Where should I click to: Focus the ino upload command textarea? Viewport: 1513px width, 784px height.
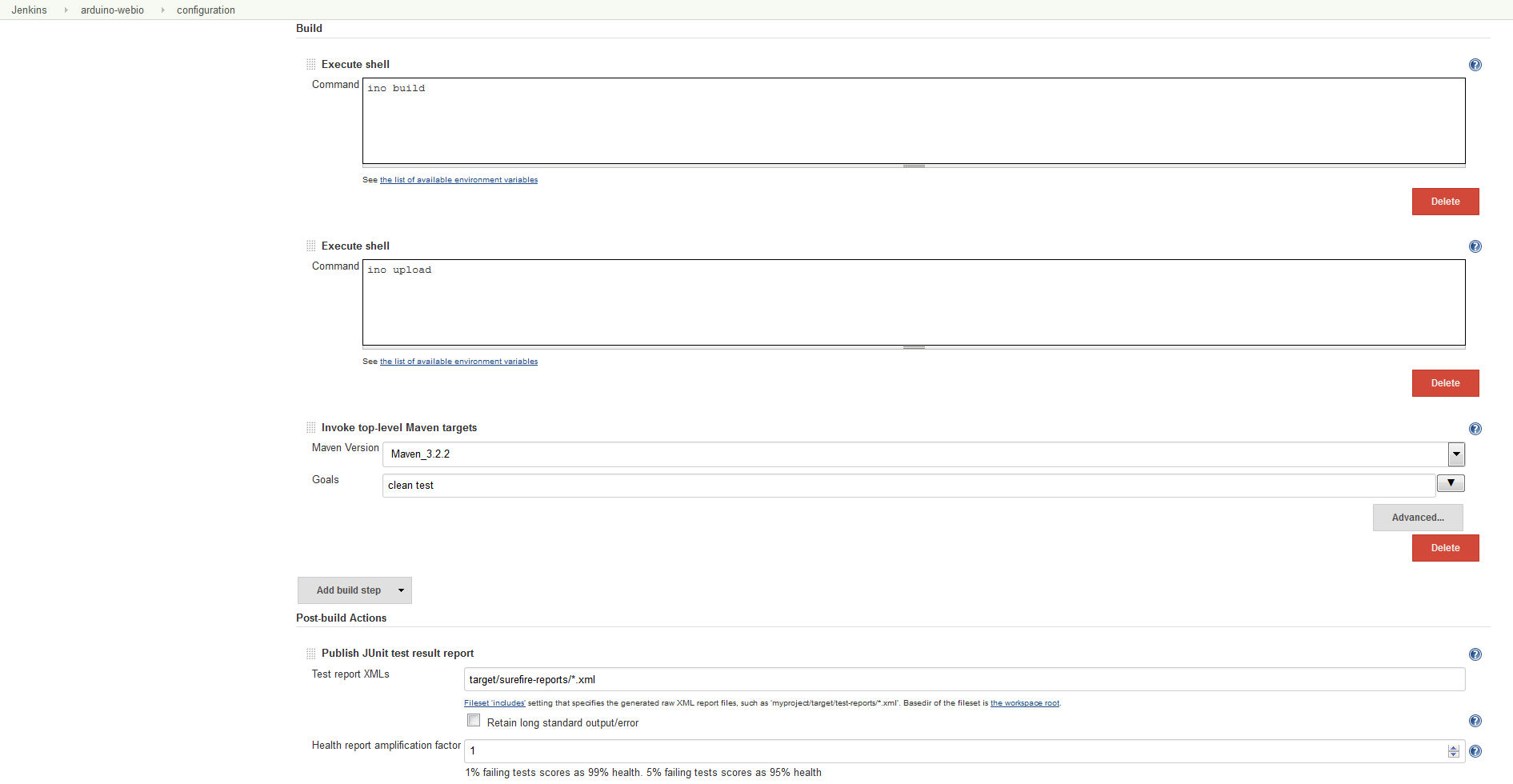tap(914, 302)
